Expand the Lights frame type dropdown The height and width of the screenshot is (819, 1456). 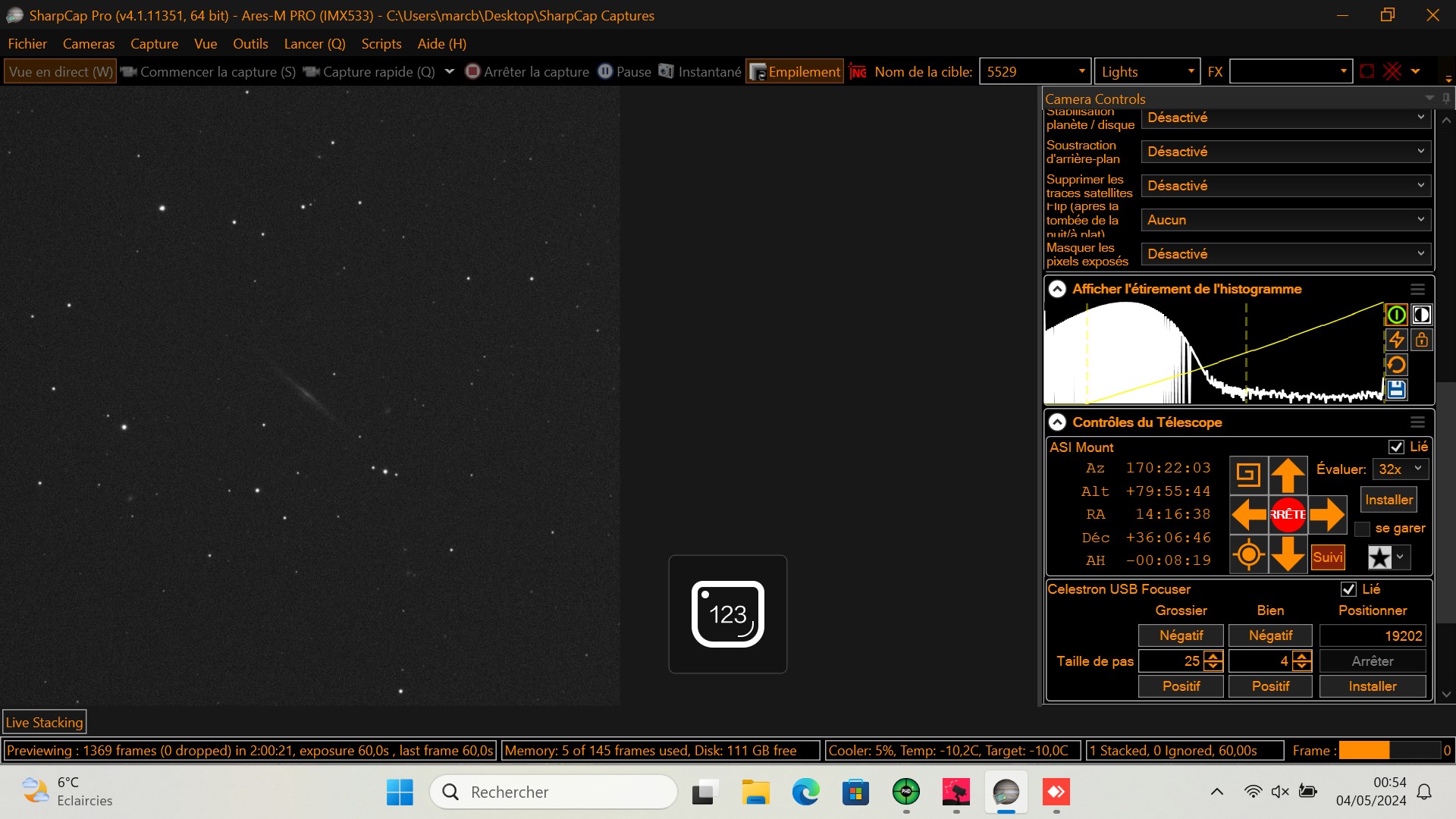(1190, 71)
